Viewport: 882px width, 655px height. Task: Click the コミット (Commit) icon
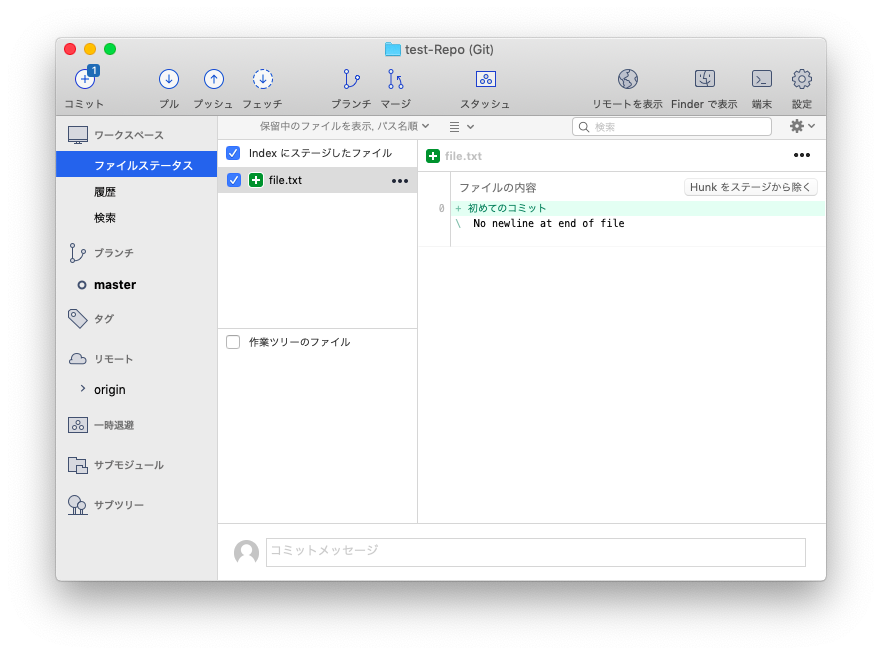pyautogui.click(x=83, y=80)
